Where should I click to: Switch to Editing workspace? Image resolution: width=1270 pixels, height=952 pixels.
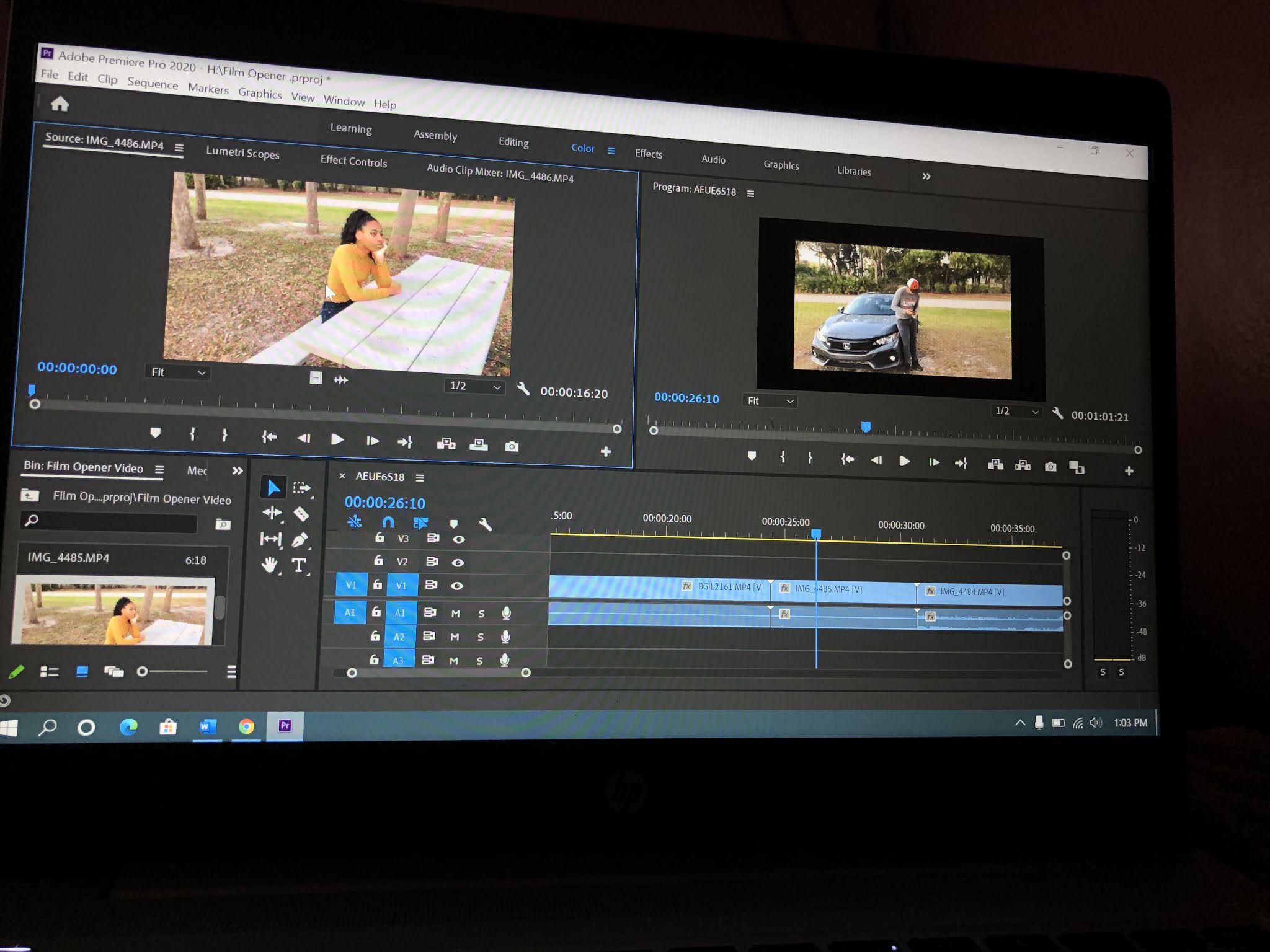click(513, 142)
